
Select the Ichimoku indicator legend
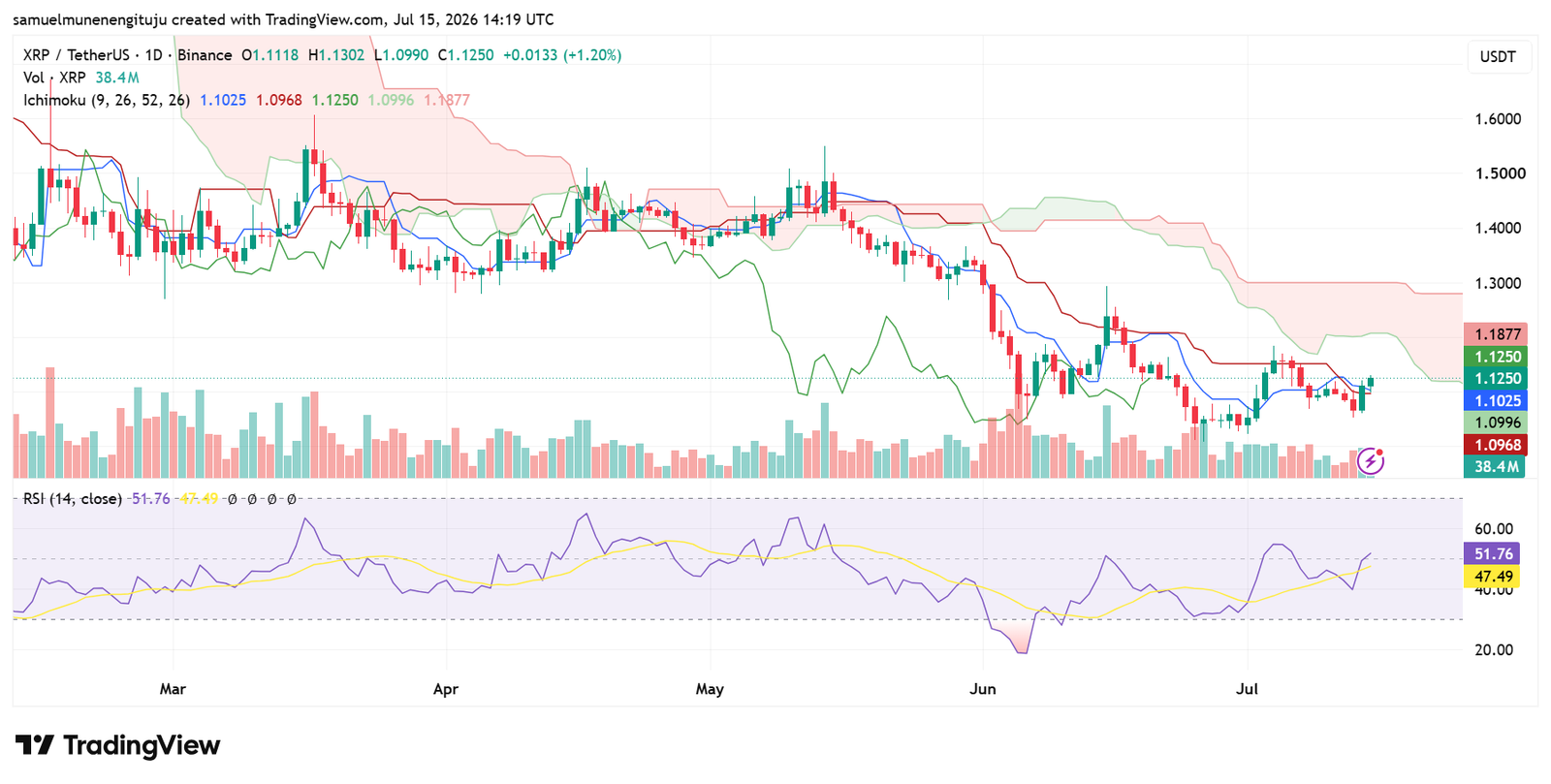tap(107, 100)
